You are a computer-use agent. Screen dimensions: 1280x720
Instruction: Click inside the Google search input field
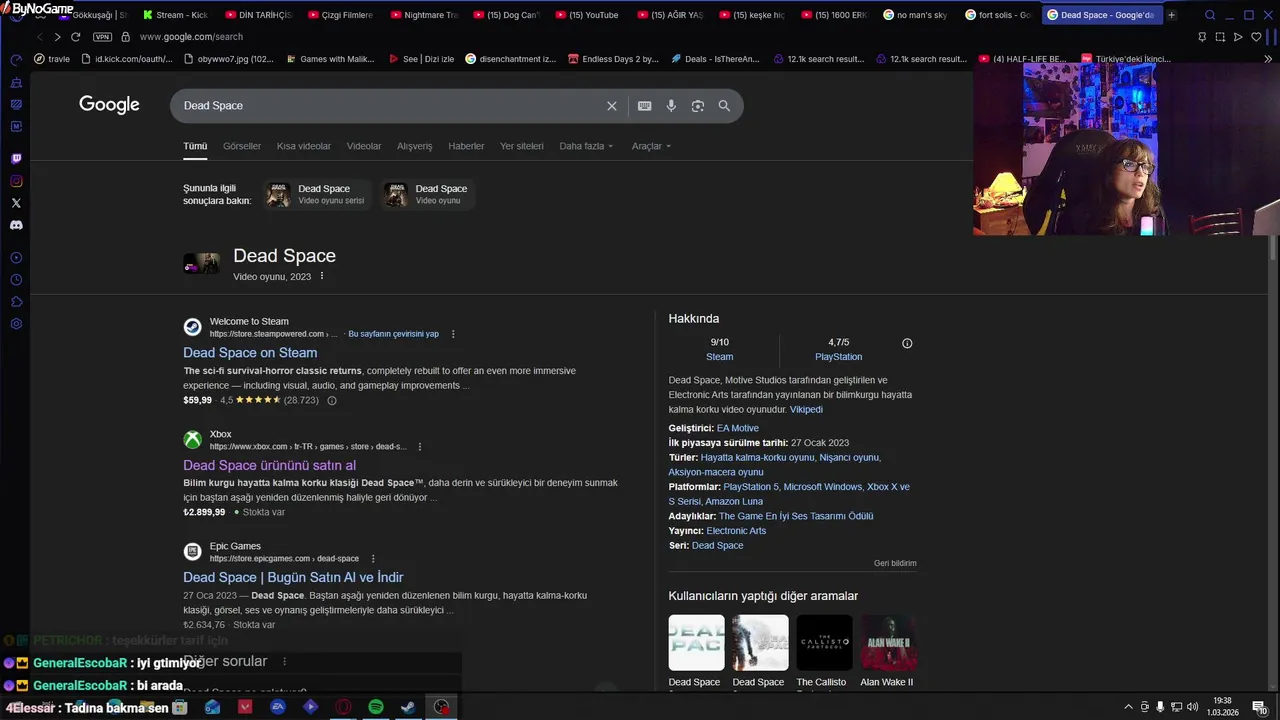click(x=390, y=106)
